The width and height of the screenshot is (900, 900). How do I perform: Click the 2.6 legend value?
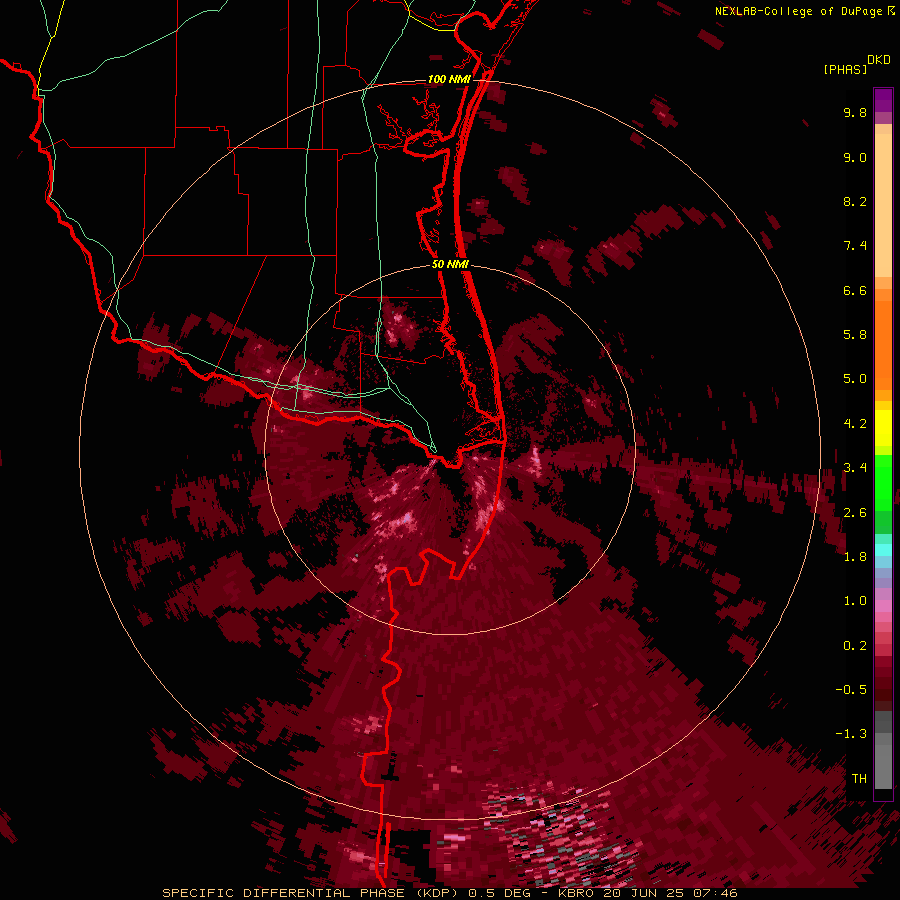coord(855,513)
